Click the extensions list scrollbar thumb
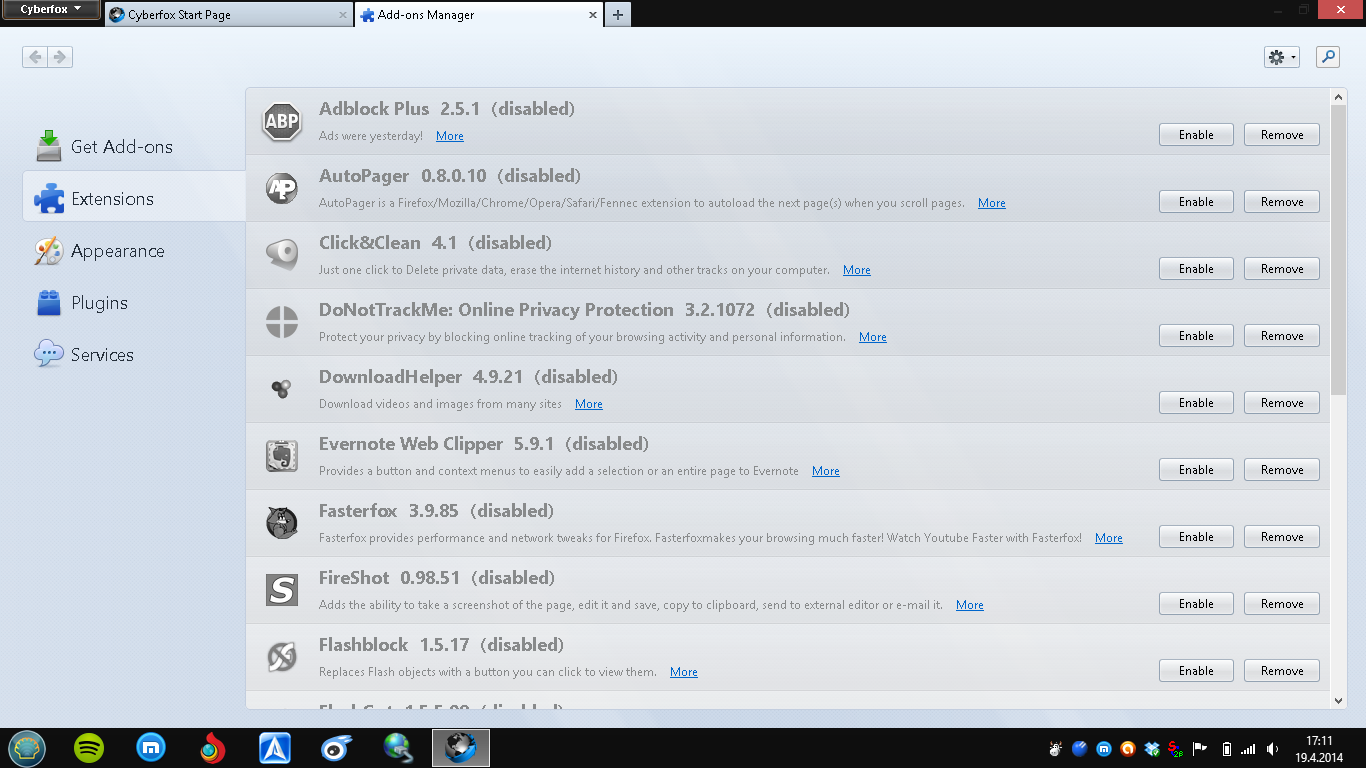Image resolution: width=1366 pixels, height=768 pixels. tap(1339, 249)
